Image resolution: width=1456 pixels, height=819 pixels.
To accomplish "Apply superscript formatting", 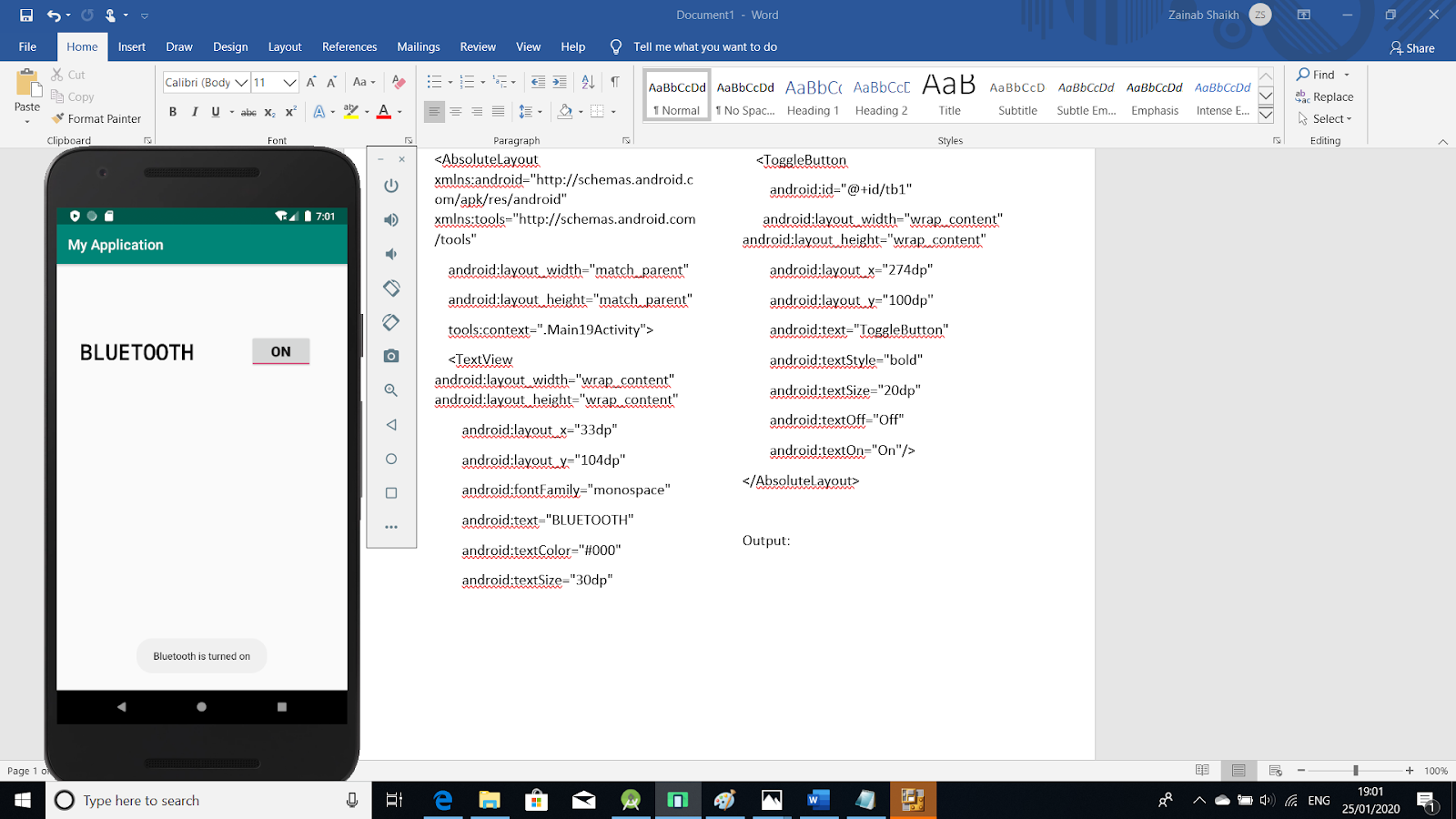I will [290, 112].
